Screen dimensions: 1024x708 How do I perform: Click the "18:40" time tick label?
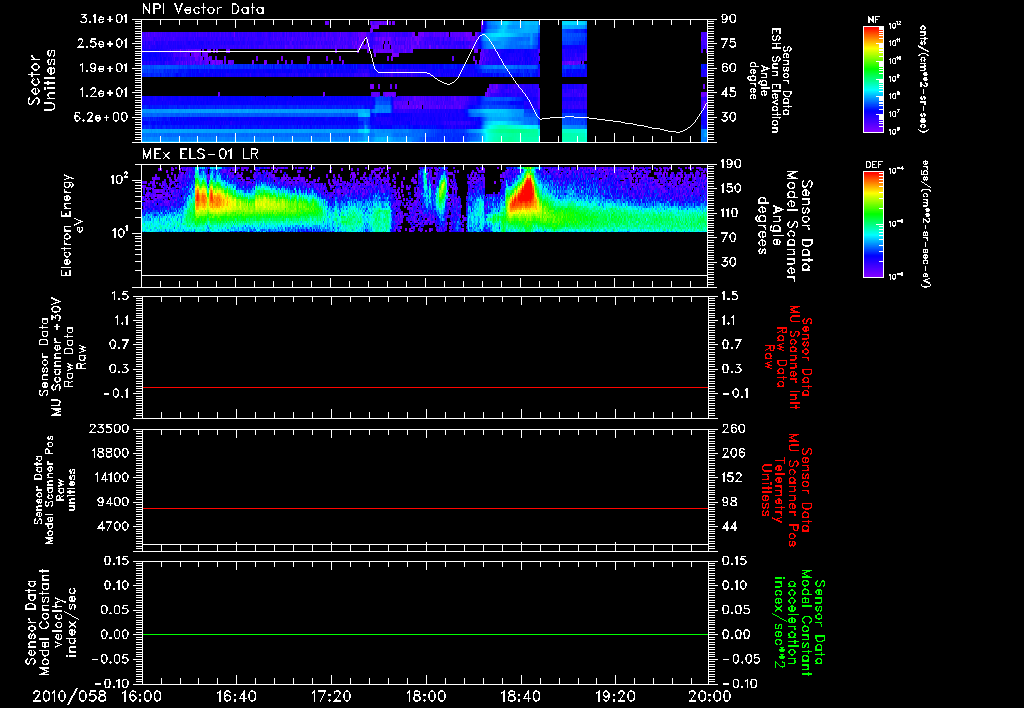coord(520,696)
